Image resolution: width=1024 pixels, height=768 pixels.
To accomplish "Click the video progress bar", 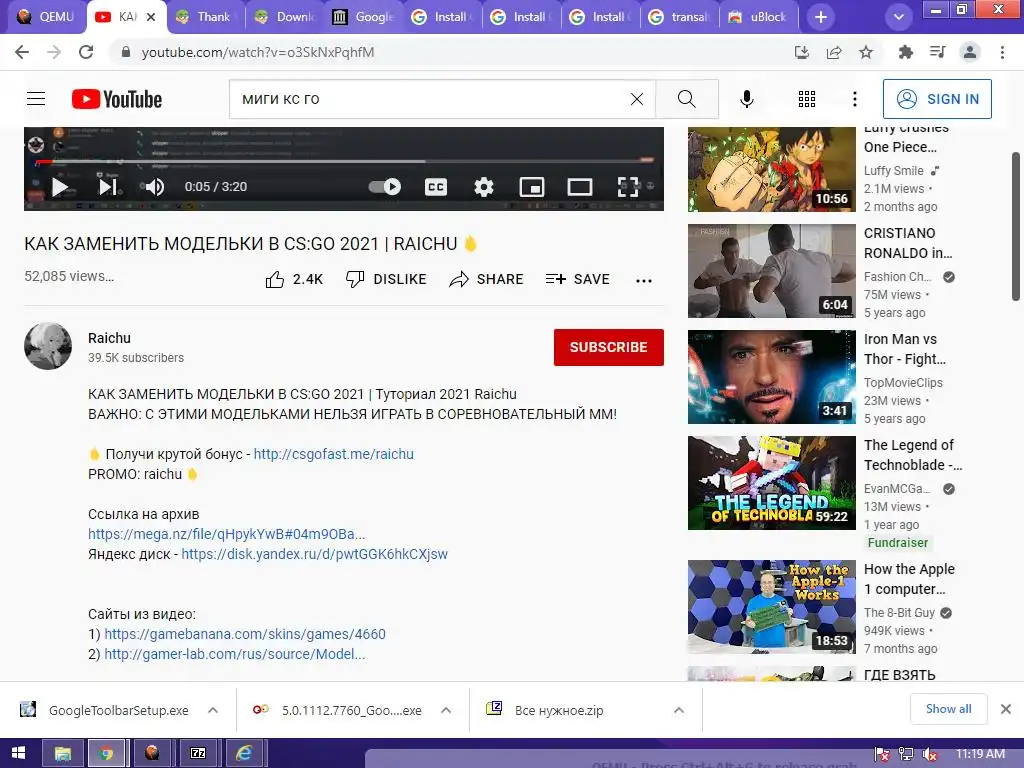I will pos(344,161).
